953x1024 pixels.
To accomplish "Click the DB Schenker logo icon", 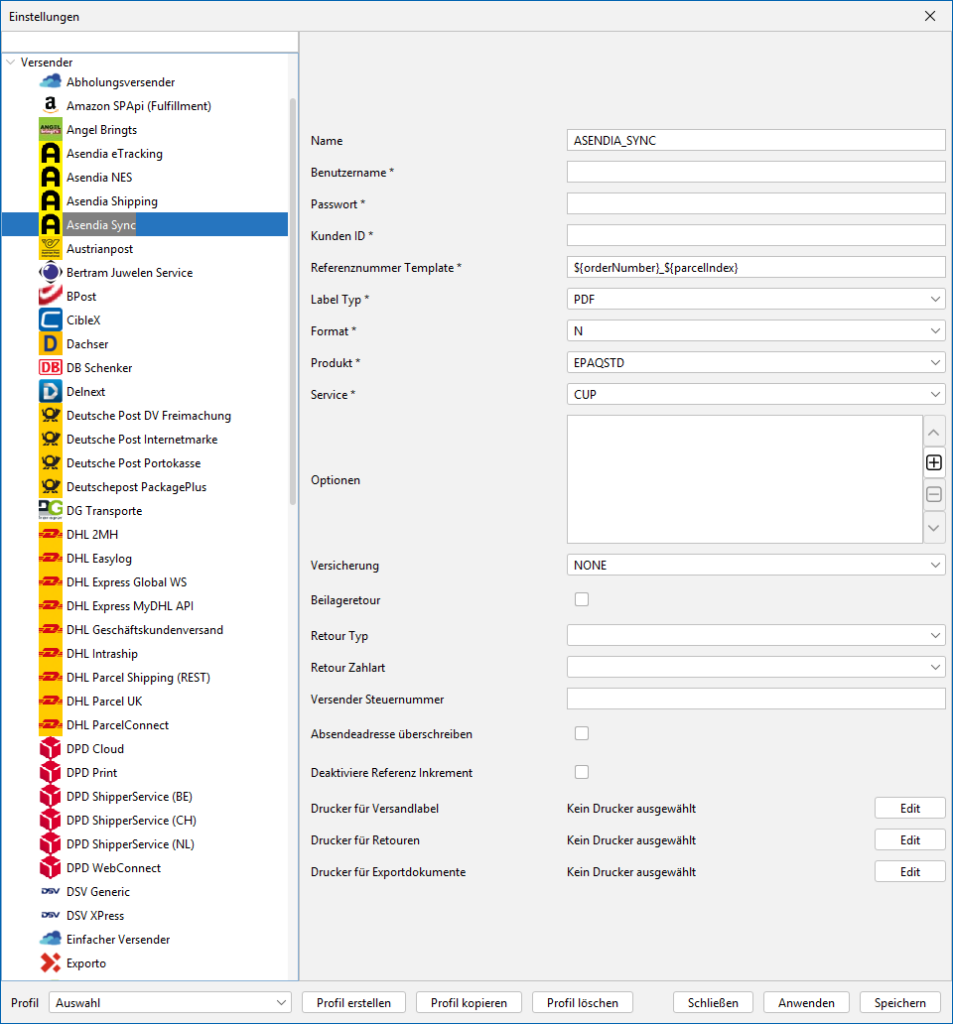I will tap(50, 368).
